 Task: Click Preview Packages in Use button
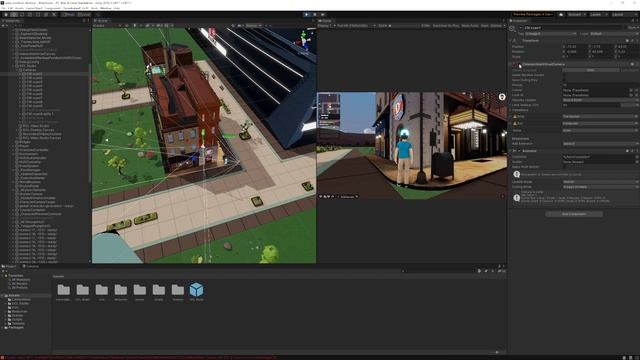(533, 14)
